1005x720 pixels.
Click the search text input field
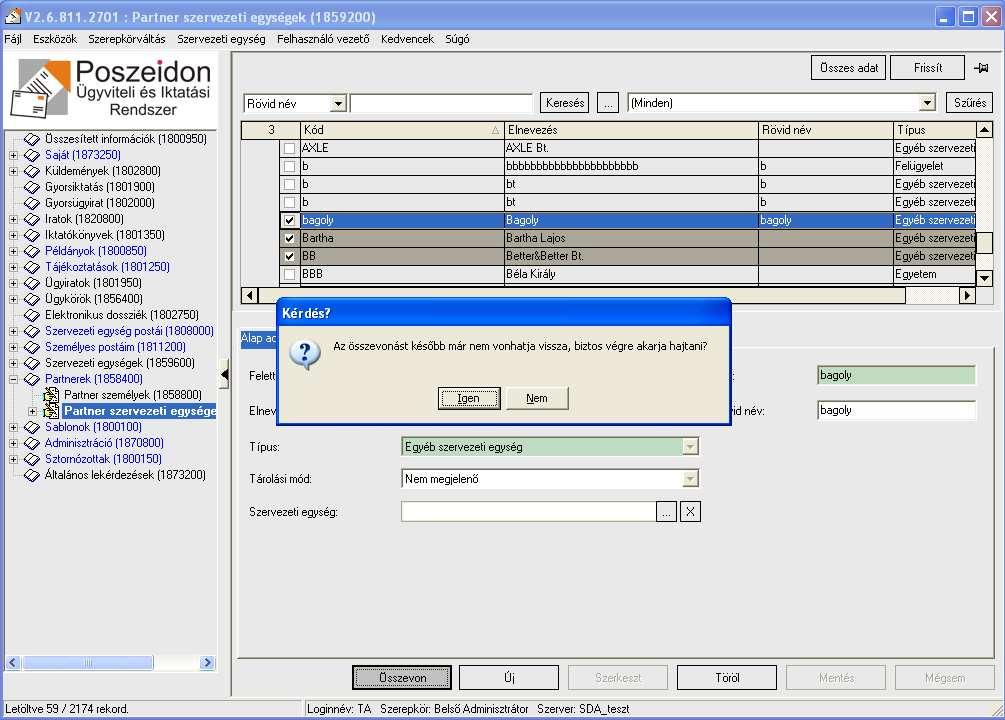[x=442, y=103]
